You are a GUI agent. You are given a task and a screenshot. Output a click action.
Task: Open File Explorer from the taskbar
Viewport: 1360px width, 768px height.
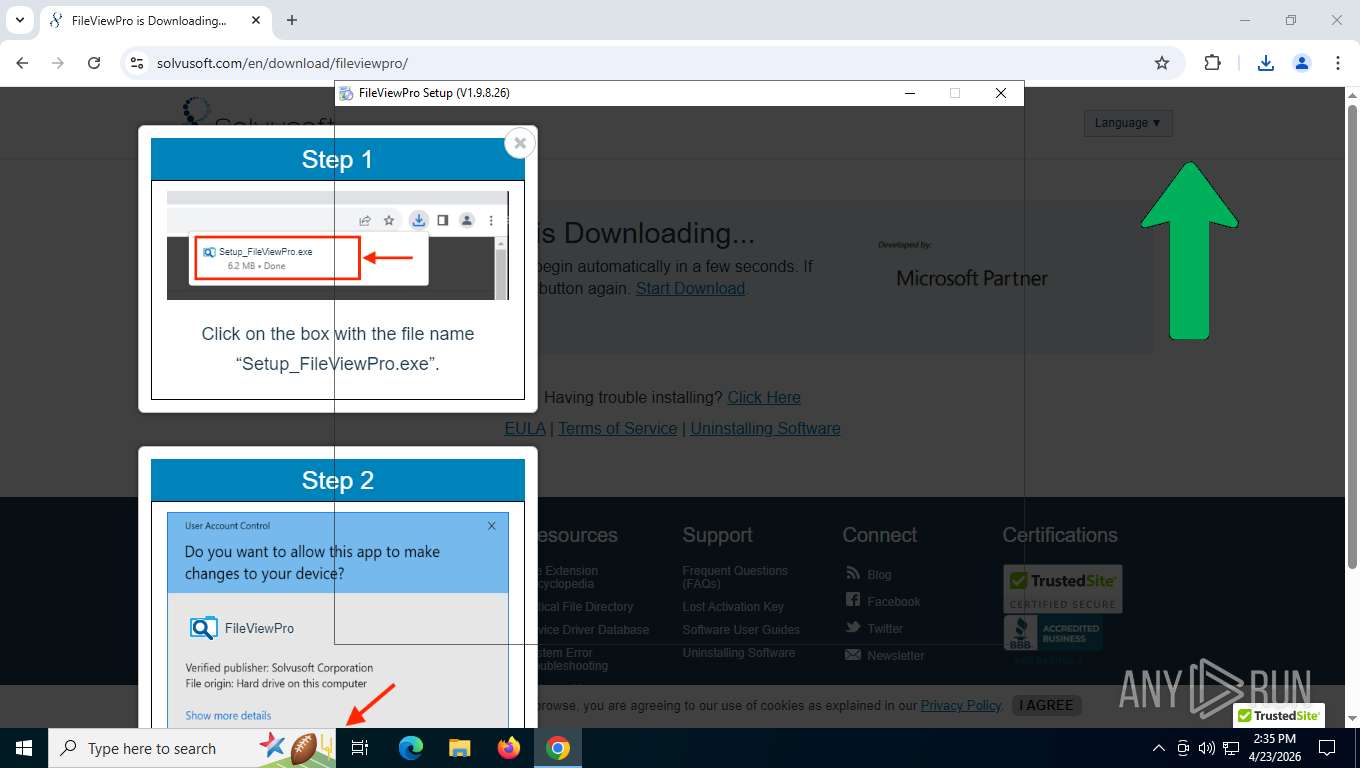pyautogui.click(x=459, y=748)
